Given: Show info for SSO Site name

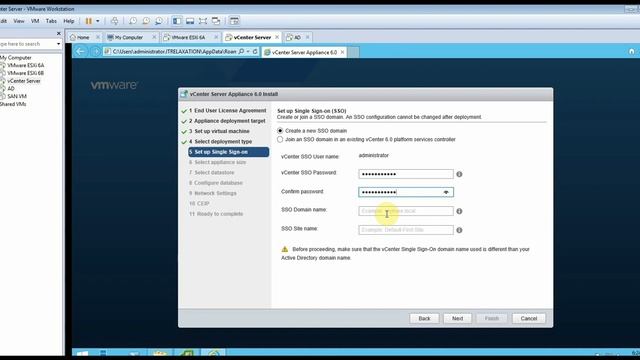Looking at the screenshot, I should [x=459, y=230].
